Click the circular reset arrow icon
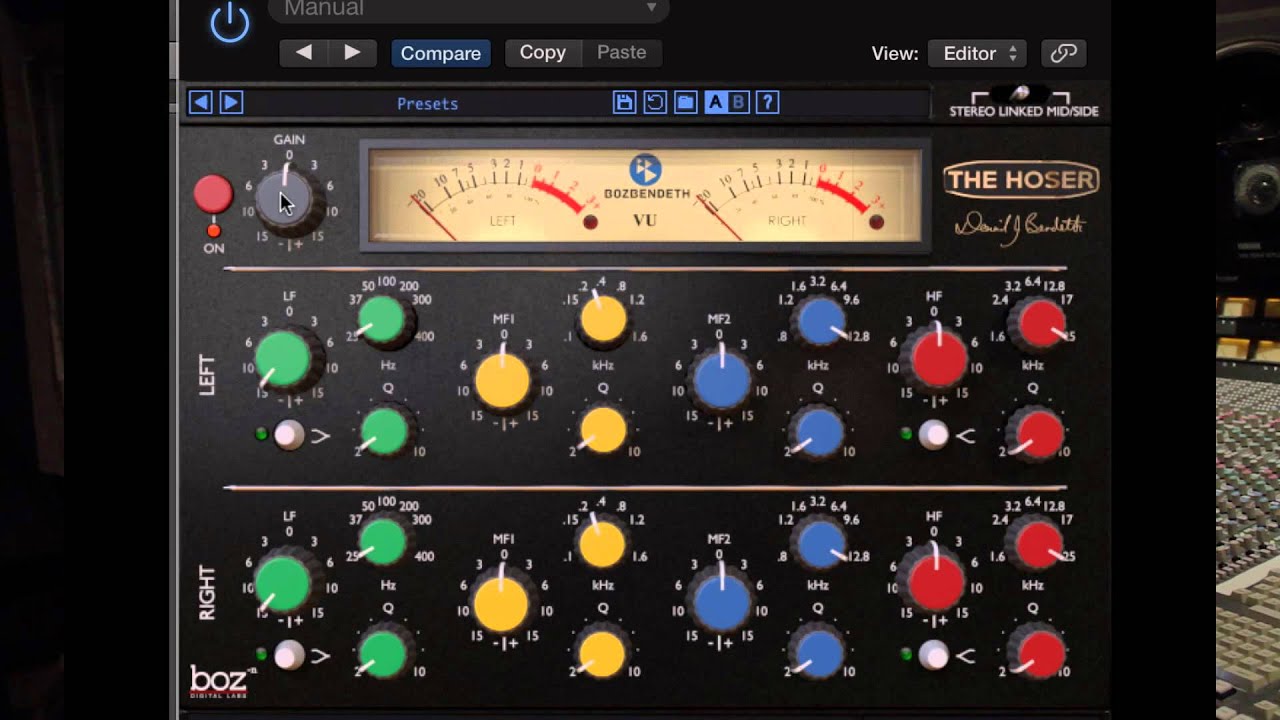1280x720 pixels. tap(655, 102)
